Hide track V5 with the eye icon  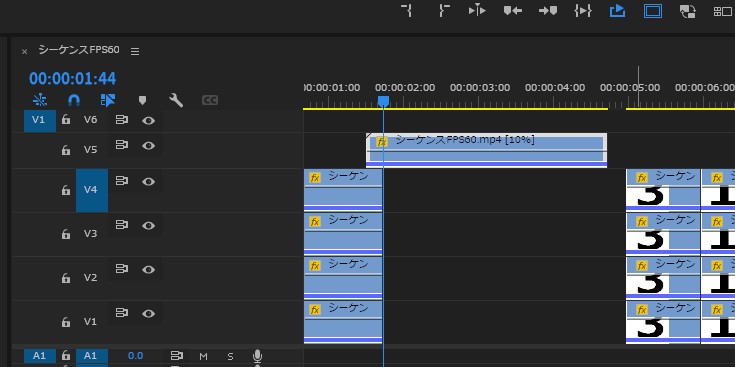[x=149, y=146]
